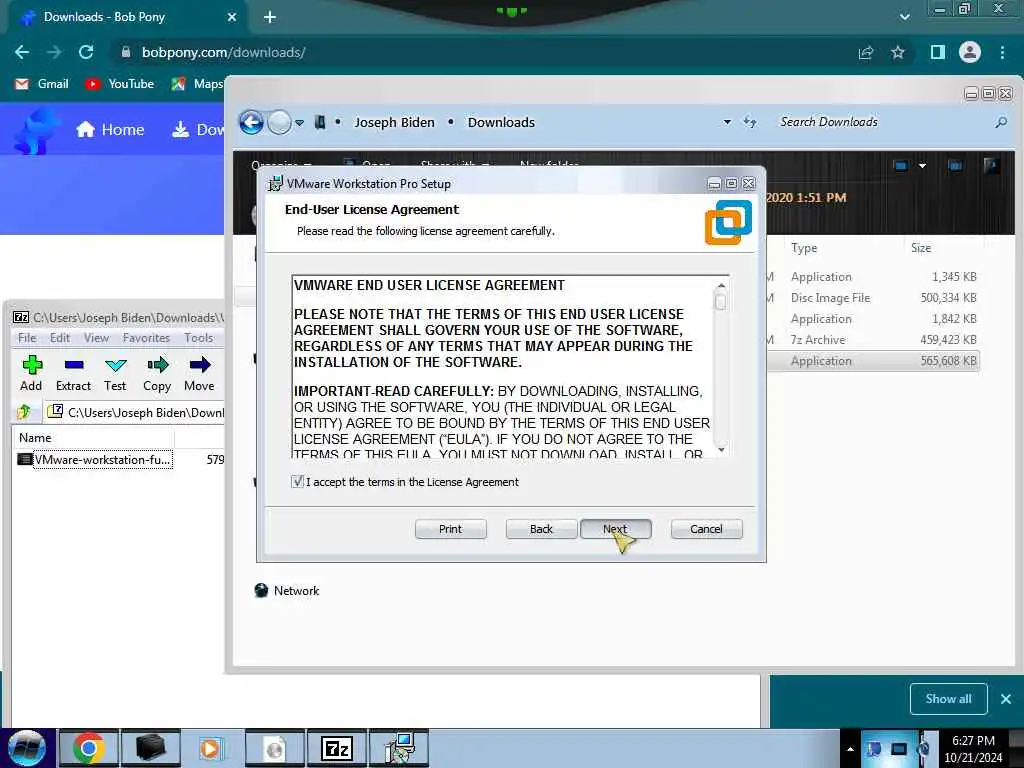
Task: Select Joseph Biden in Explorer address path
Action: coord(394,122)
